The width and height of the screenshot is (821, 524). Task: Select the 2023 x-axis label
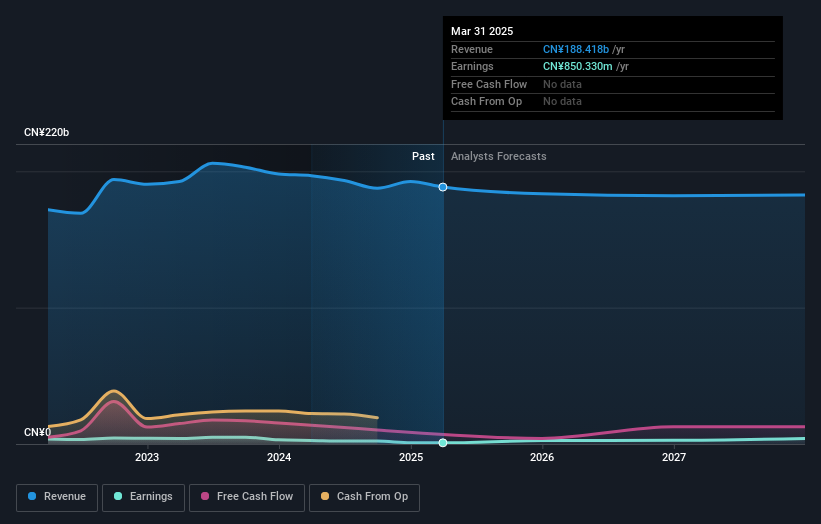click(147, 457)
